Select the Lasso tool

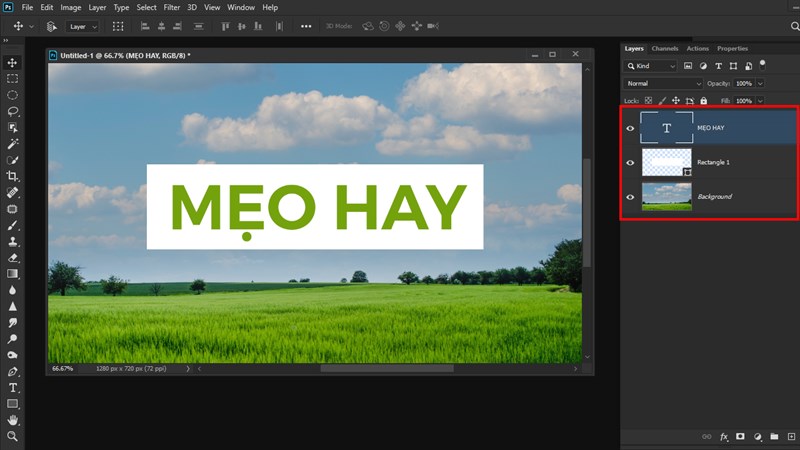12,111
